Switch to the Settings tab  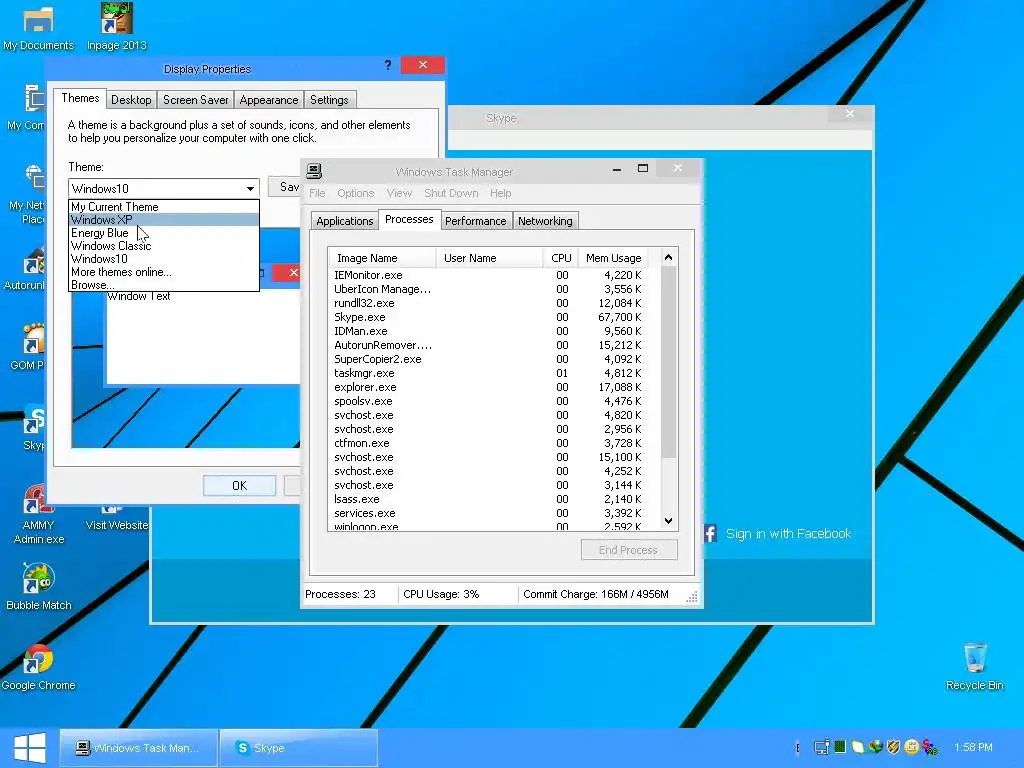point(329,100)
